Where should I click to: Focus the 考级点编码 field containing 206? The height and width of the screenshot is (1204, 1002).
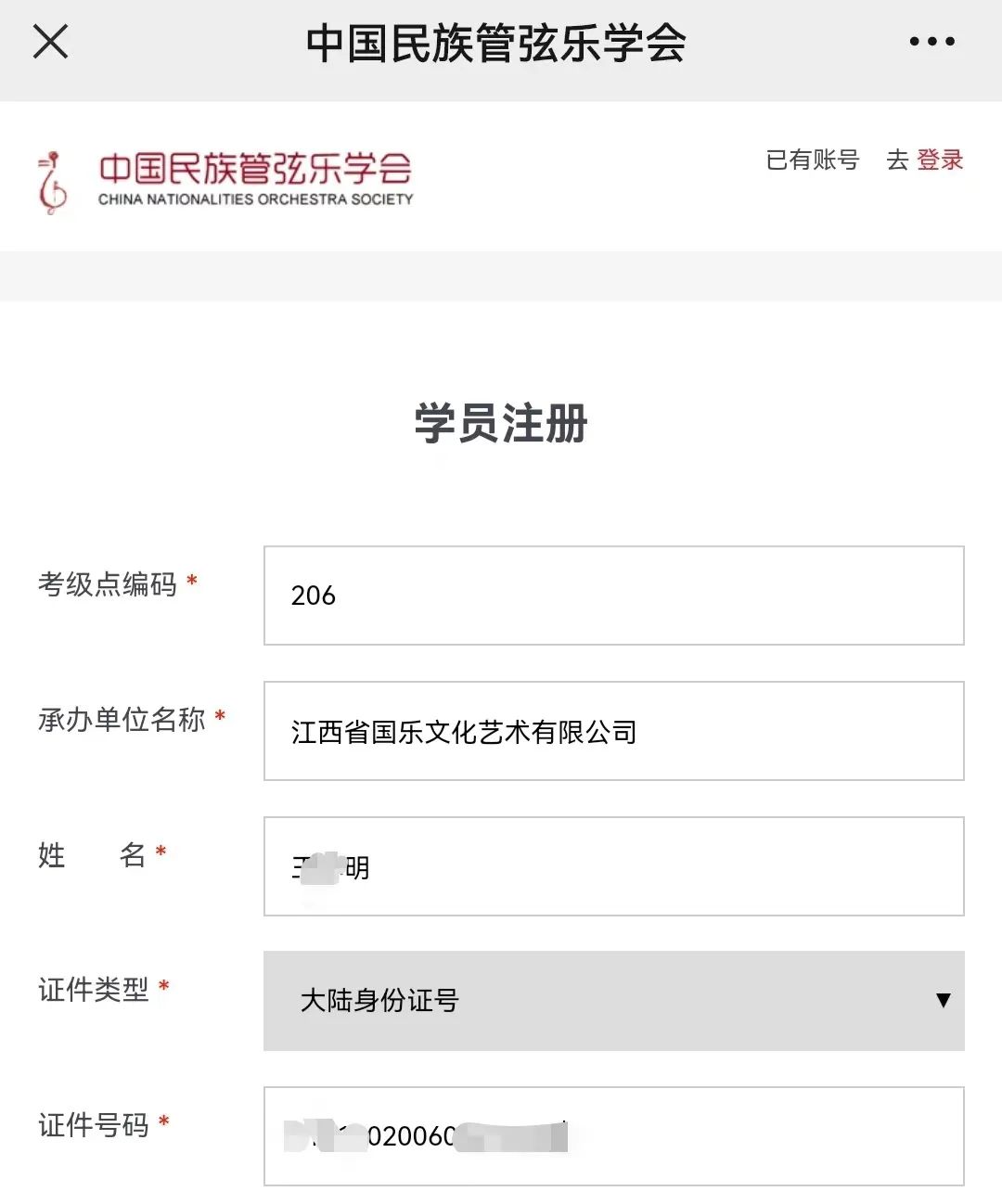613,596
